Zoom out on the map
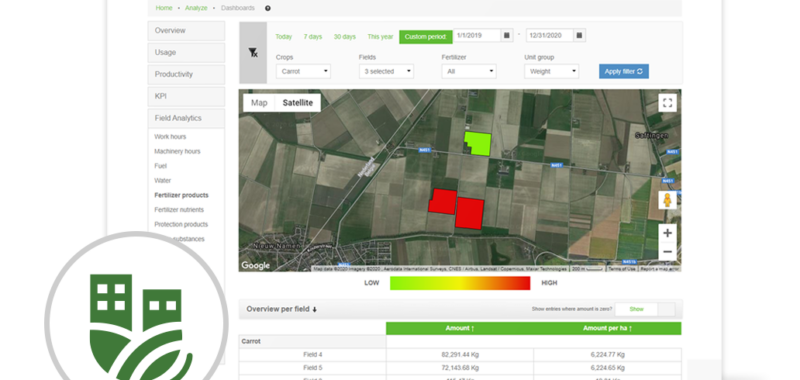Viewport: 800px width, 380px height. click(667, 251)
